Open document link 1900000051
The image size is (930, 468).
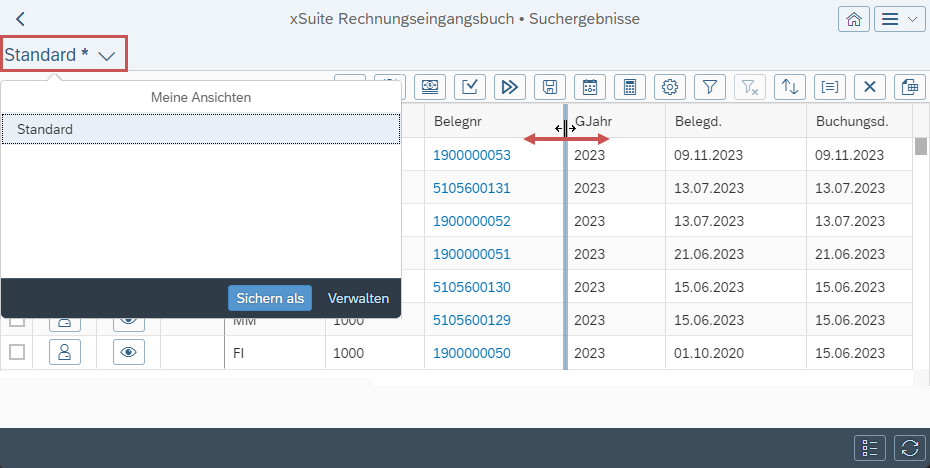point(472,254)
